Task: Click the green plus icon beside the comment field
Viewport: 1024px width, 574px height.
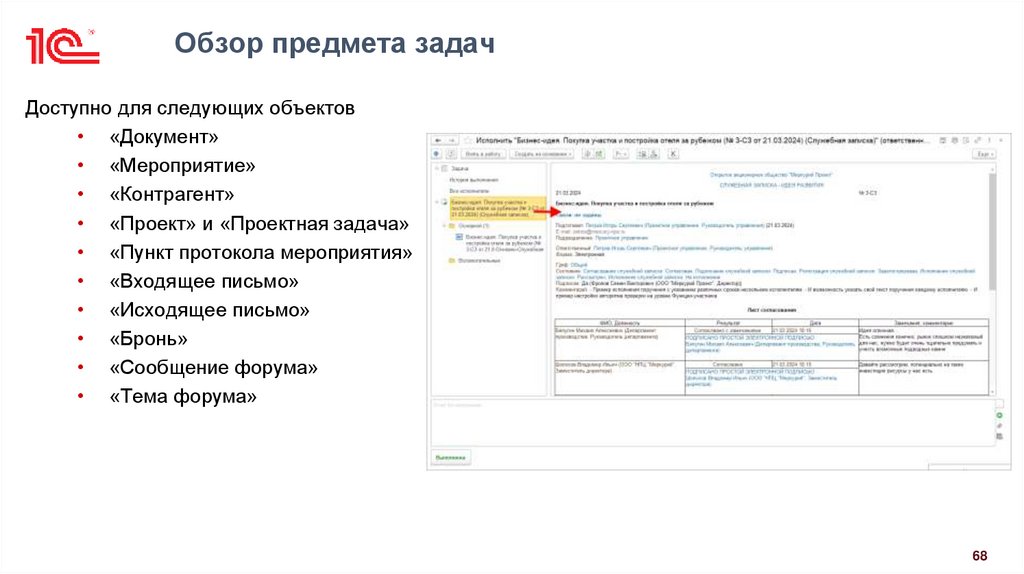Action: pyautogui.click(x=999, y=415)
